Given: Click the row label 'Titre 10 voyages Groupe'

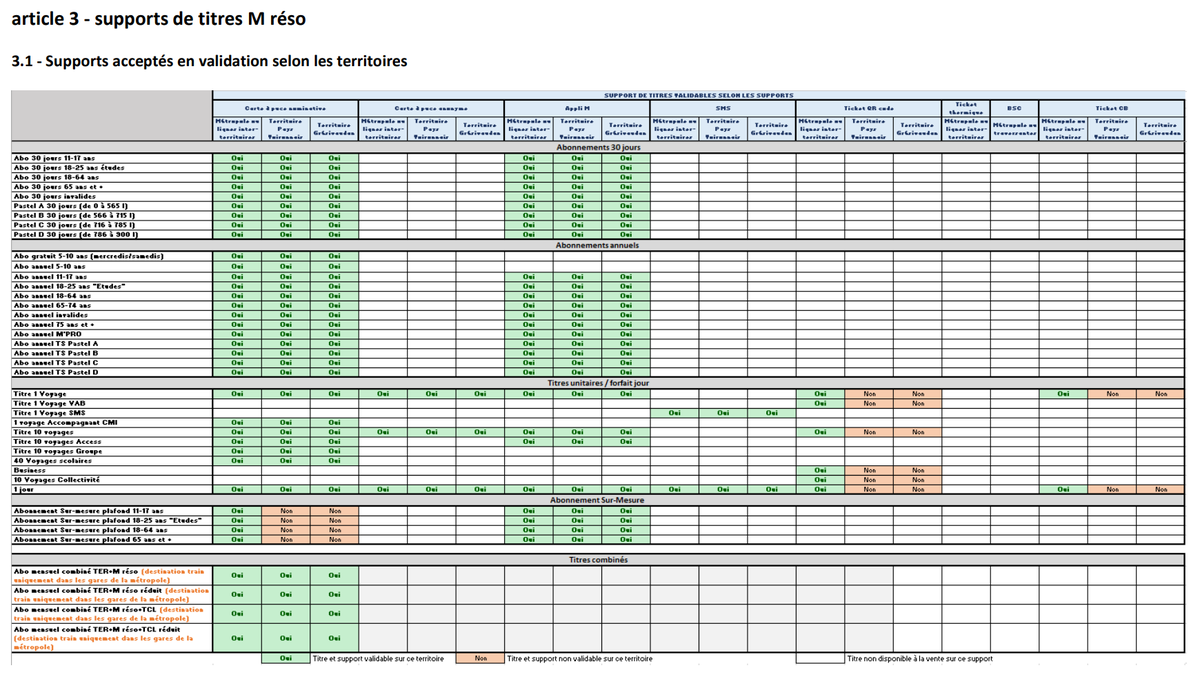Looking at the screenshot, I should pos(58,451).
